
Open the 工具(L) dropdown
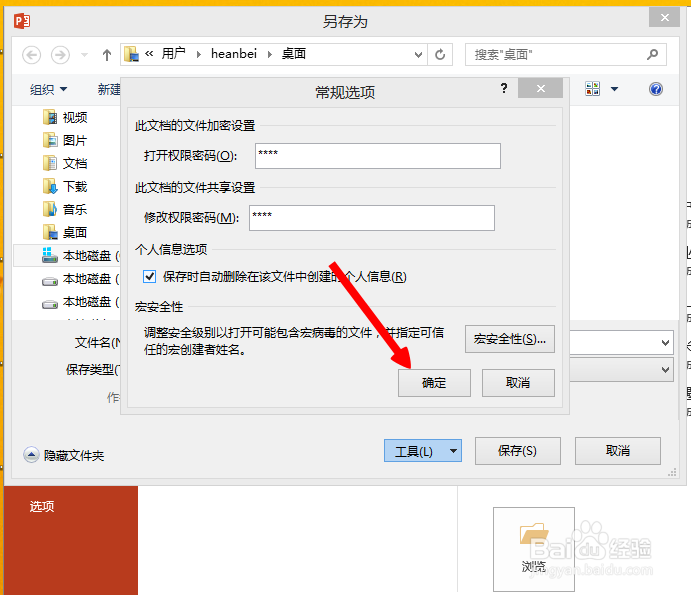pyautogui.click(x=423, y=451)
